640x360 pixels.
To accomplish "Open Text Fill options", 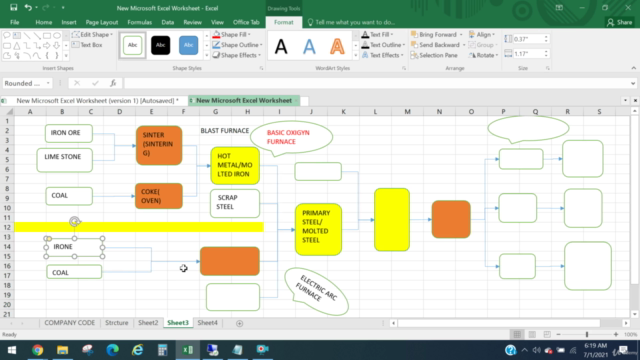I will pyautogui.click(x=377, y=35).
